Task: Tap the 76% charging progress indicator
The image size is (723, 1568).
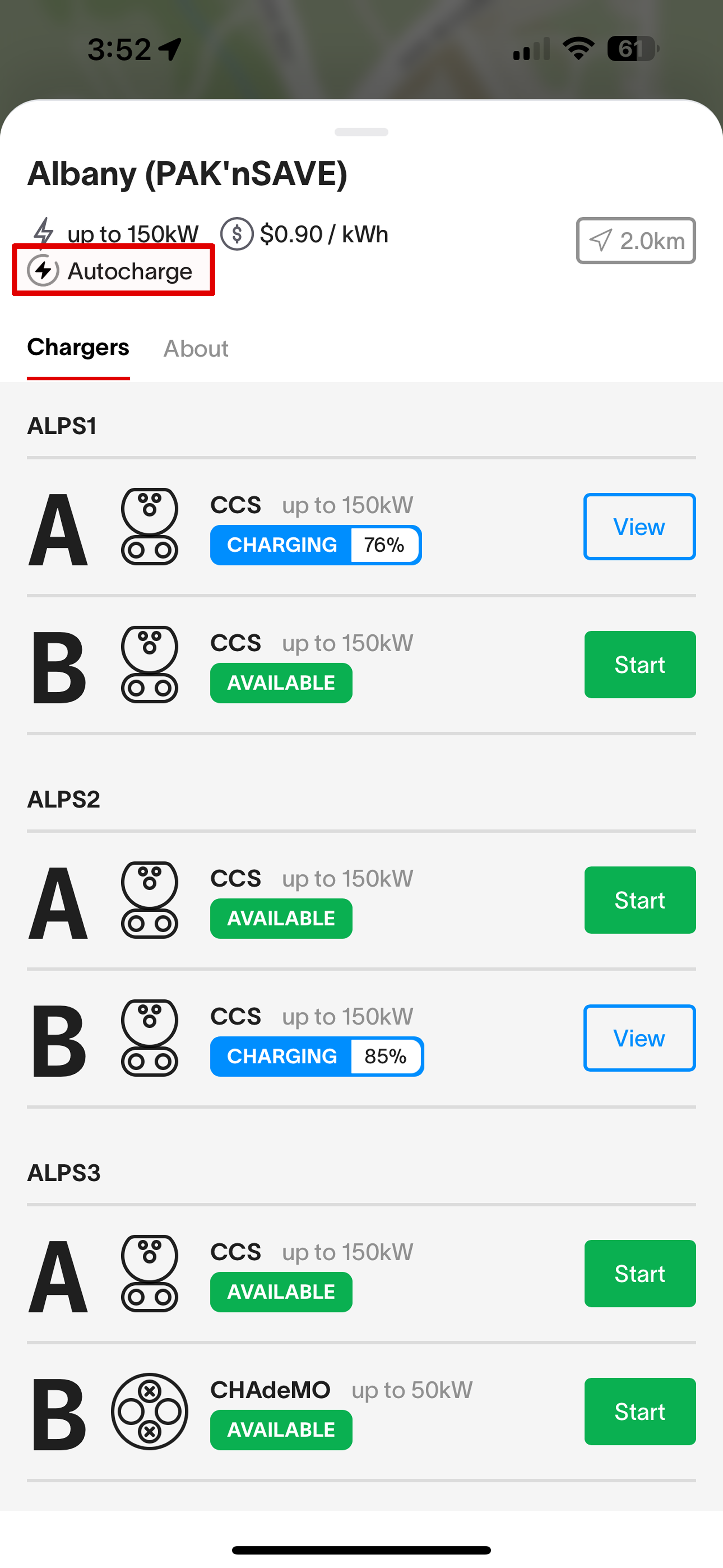Action: [x=384, y=545]
